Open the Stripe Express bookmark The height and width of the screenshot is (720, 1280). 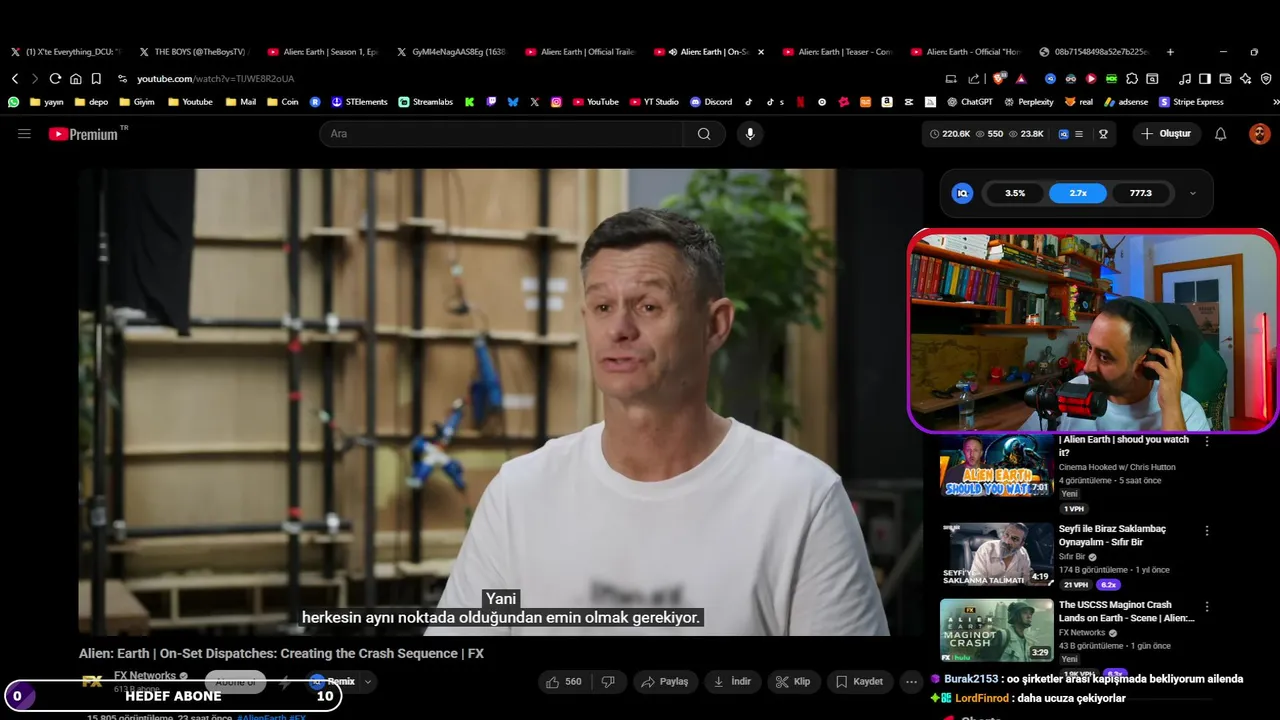1191,102
